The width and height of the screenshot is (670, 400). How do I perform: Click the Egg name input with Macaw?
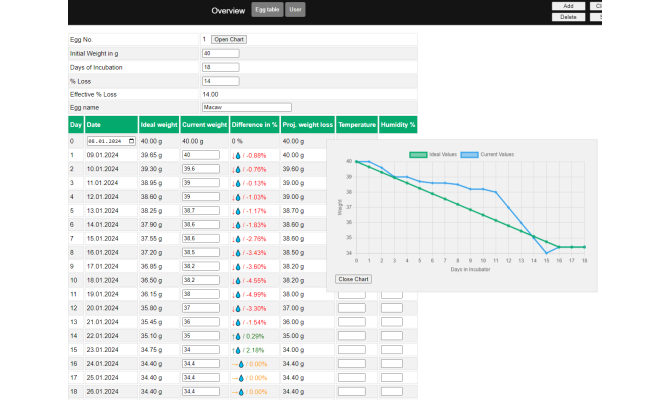coord(247,107)
